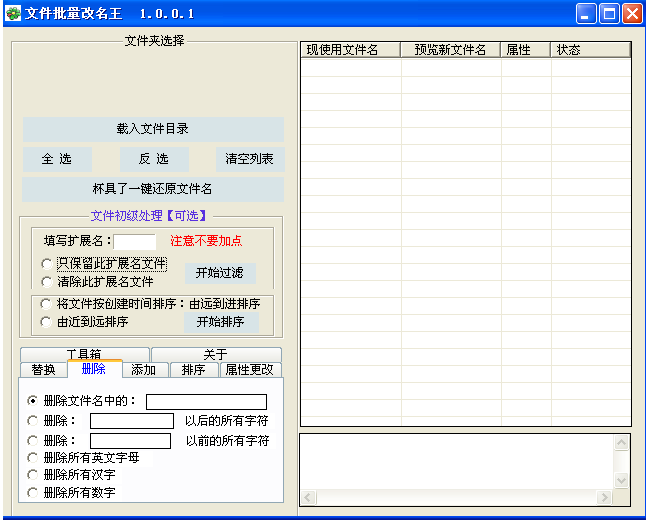The height and width of the screenshot is (520, 648).
Task: Click 预览新文件名 column header
Action: click(450, 50)
